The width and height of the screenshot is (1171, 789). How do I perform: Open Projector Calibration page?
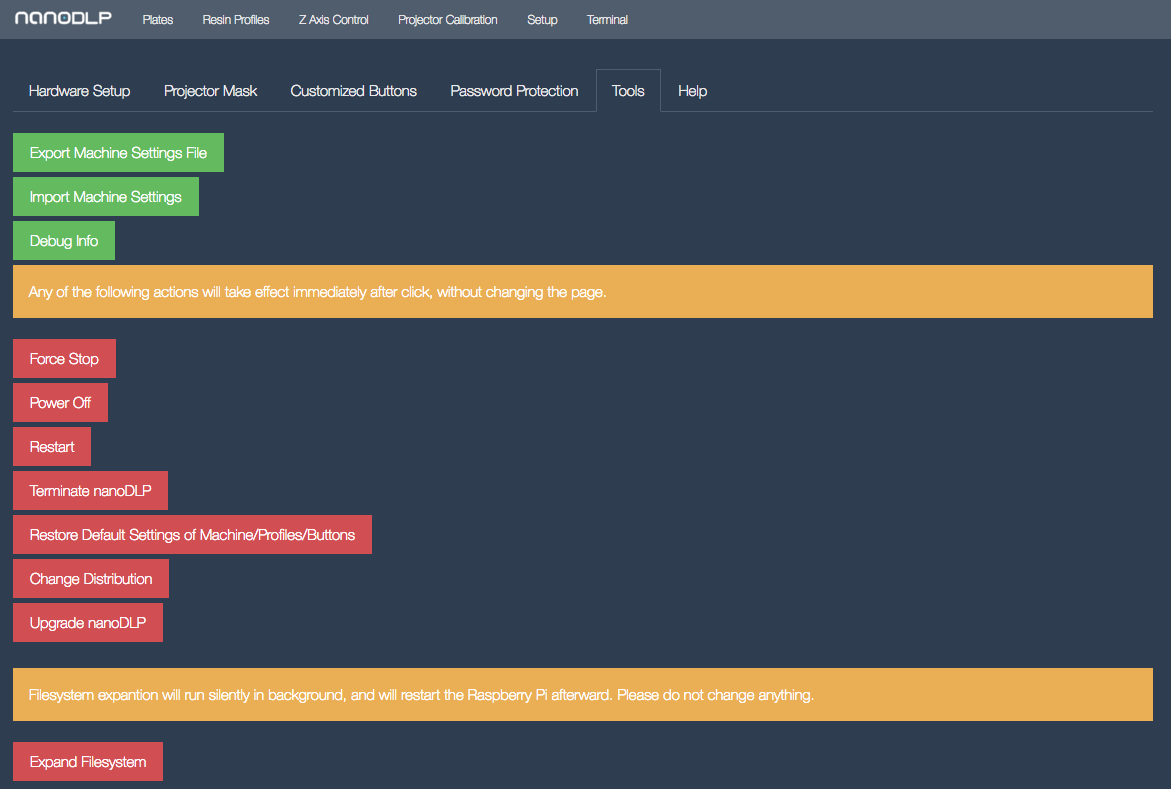tap(447, 19)
